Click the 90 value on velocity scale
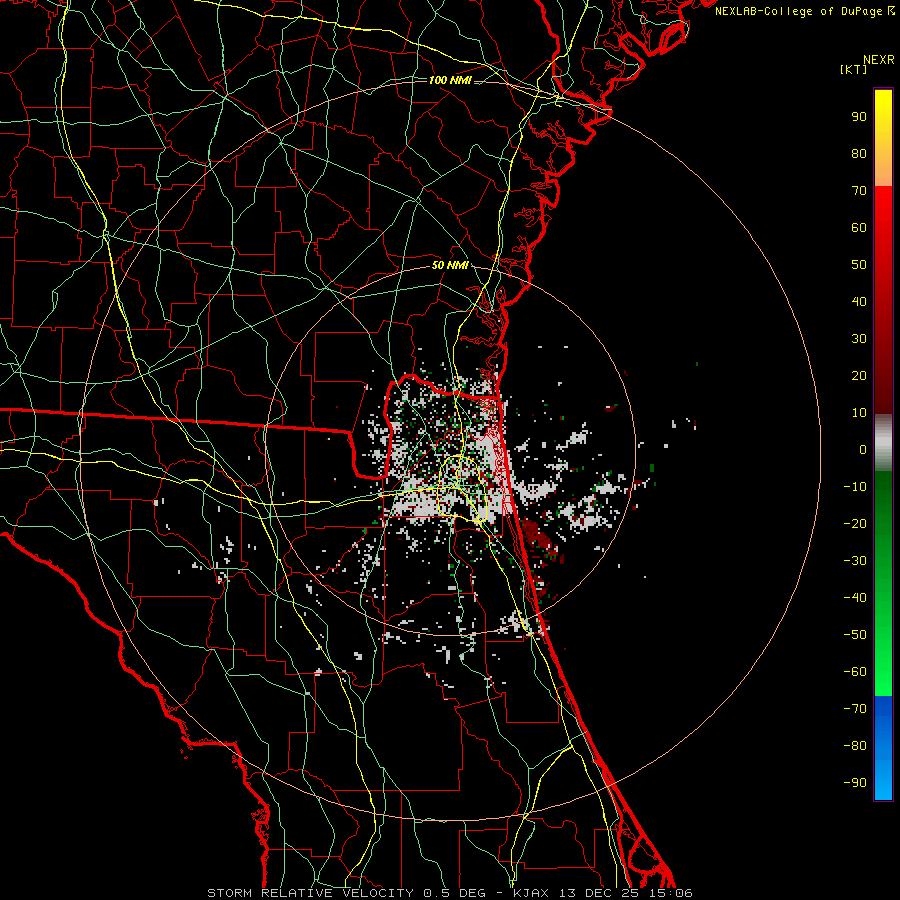This screenshot has width=900, height=900. click(859, 117)
